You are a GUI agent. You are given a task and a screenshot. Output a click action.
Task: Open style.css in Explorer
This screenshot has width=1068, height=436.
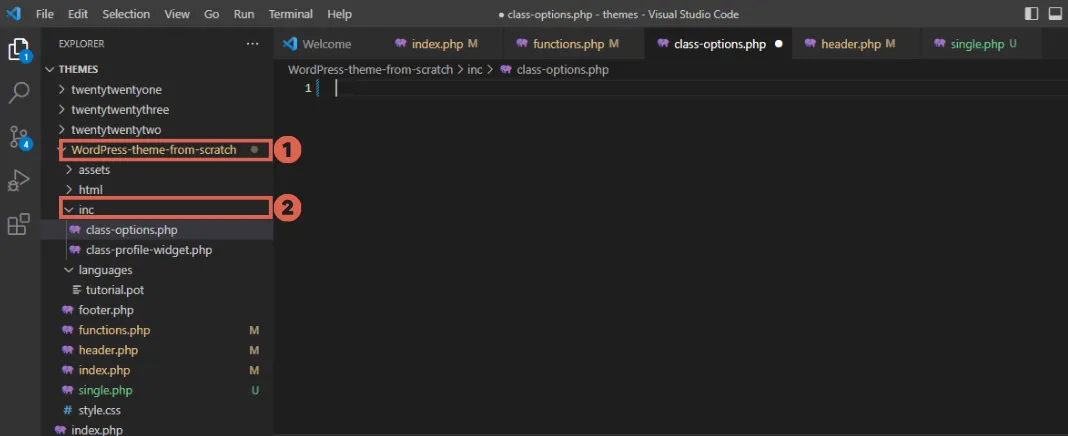coord(157,410)
